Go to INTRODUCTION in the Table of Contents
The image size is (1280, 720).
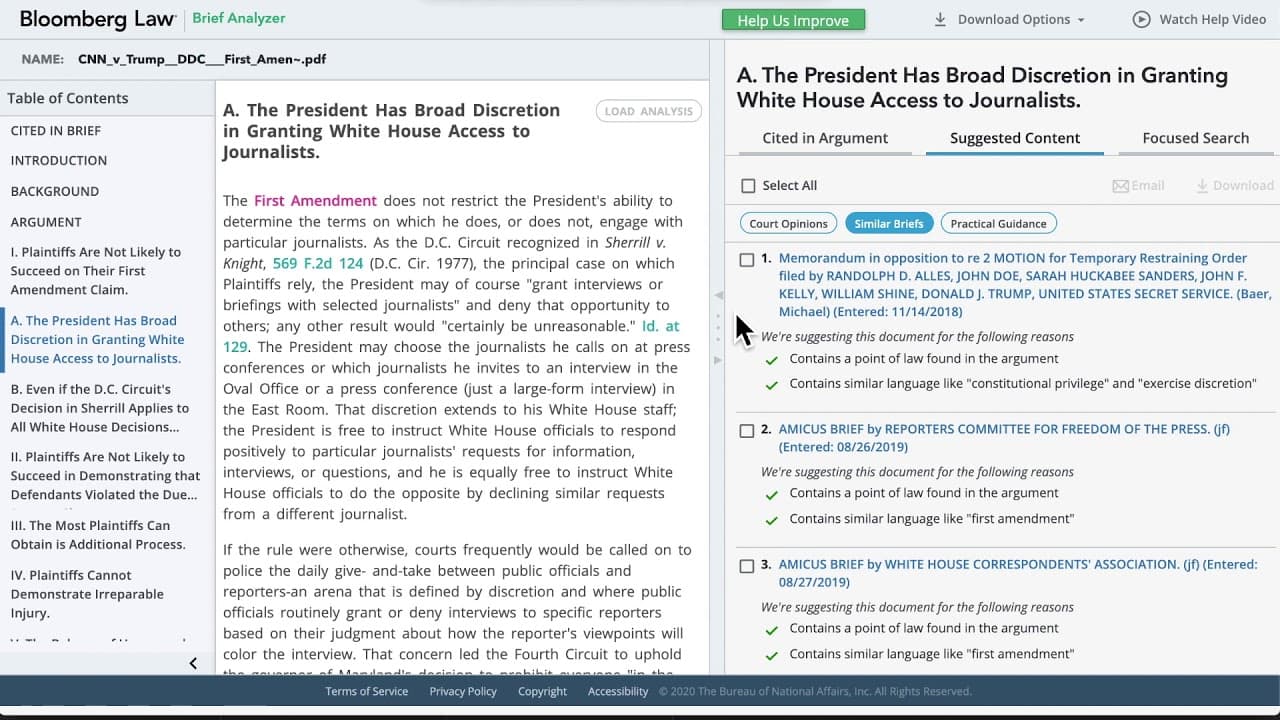click(59, 160)
